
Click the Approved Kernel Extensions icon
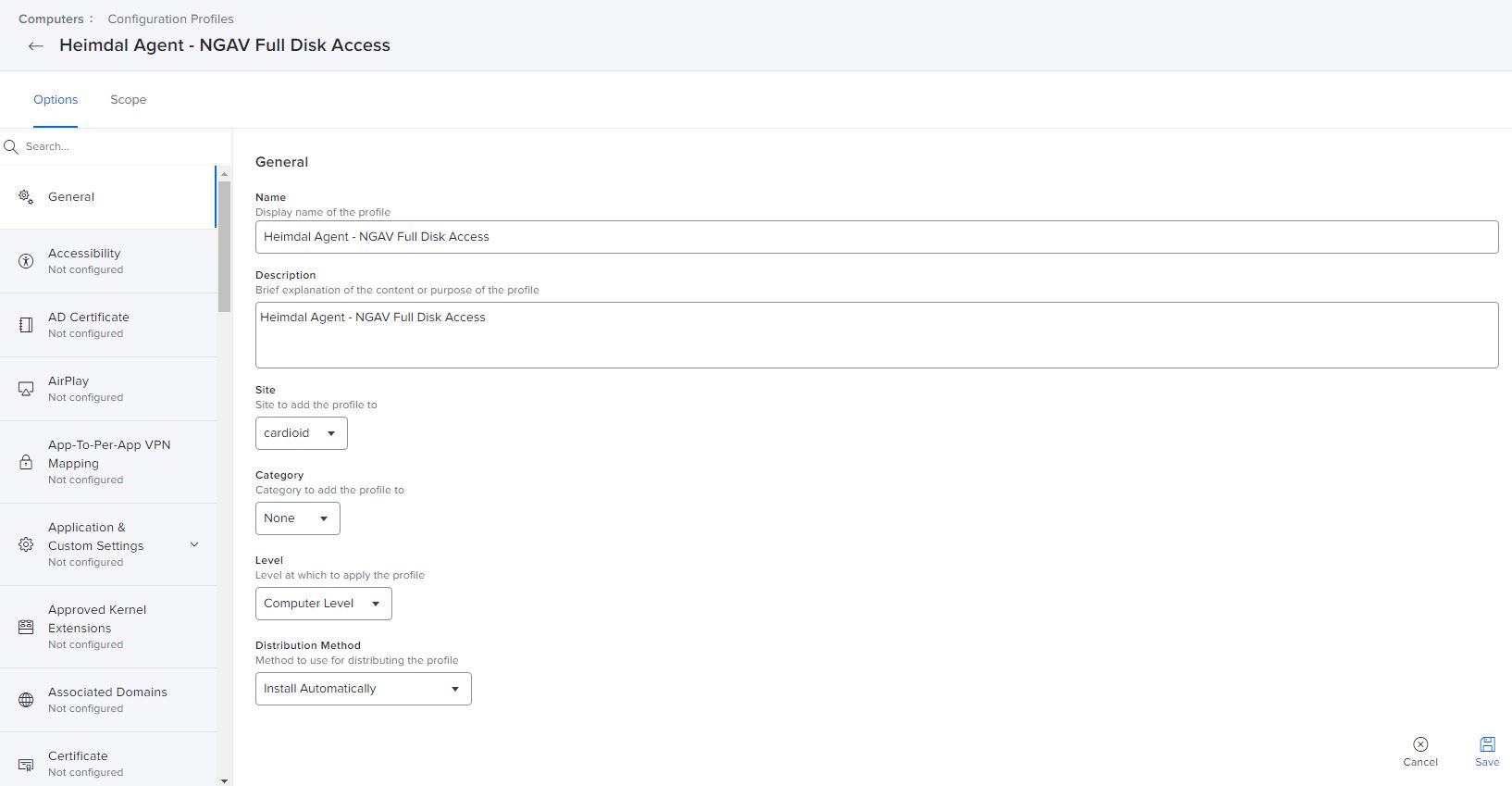pos(26,627)
